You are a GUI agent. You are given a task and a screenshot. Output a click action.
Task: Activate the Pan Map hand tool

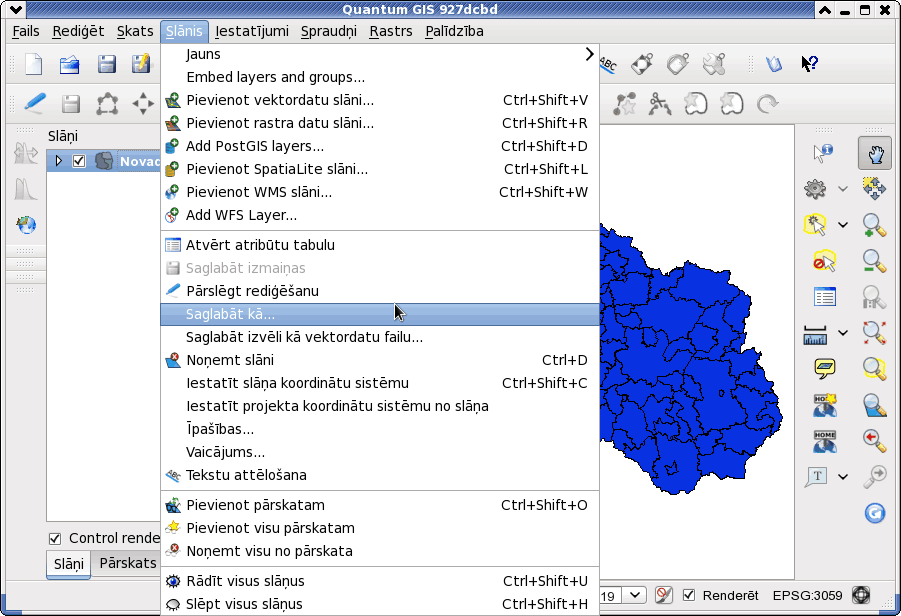(875, 153)
